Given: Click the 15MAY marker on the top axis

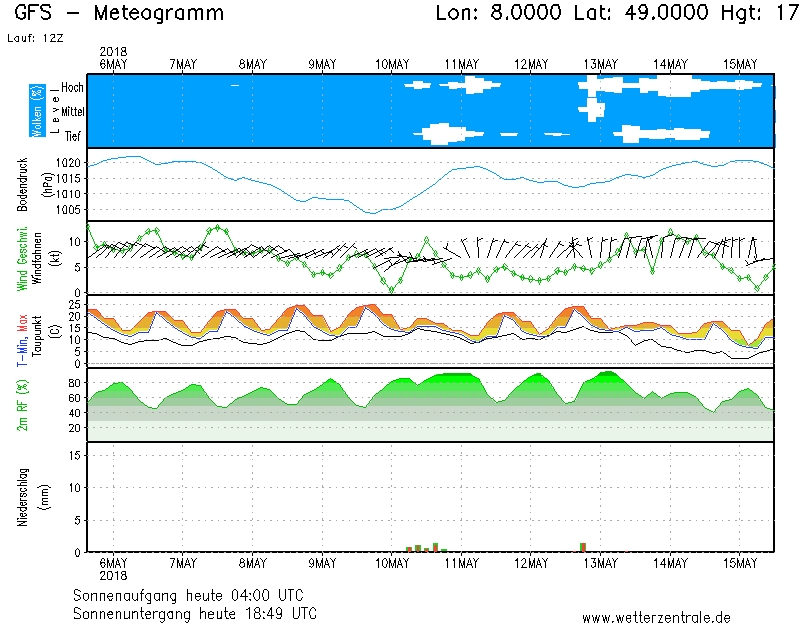Looking at the screenshot, I should tap(740, 64).
